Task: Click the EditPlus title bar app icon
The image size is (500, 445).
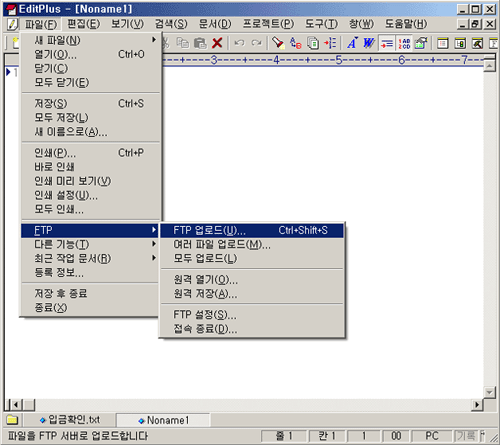Action: (12, 9)
